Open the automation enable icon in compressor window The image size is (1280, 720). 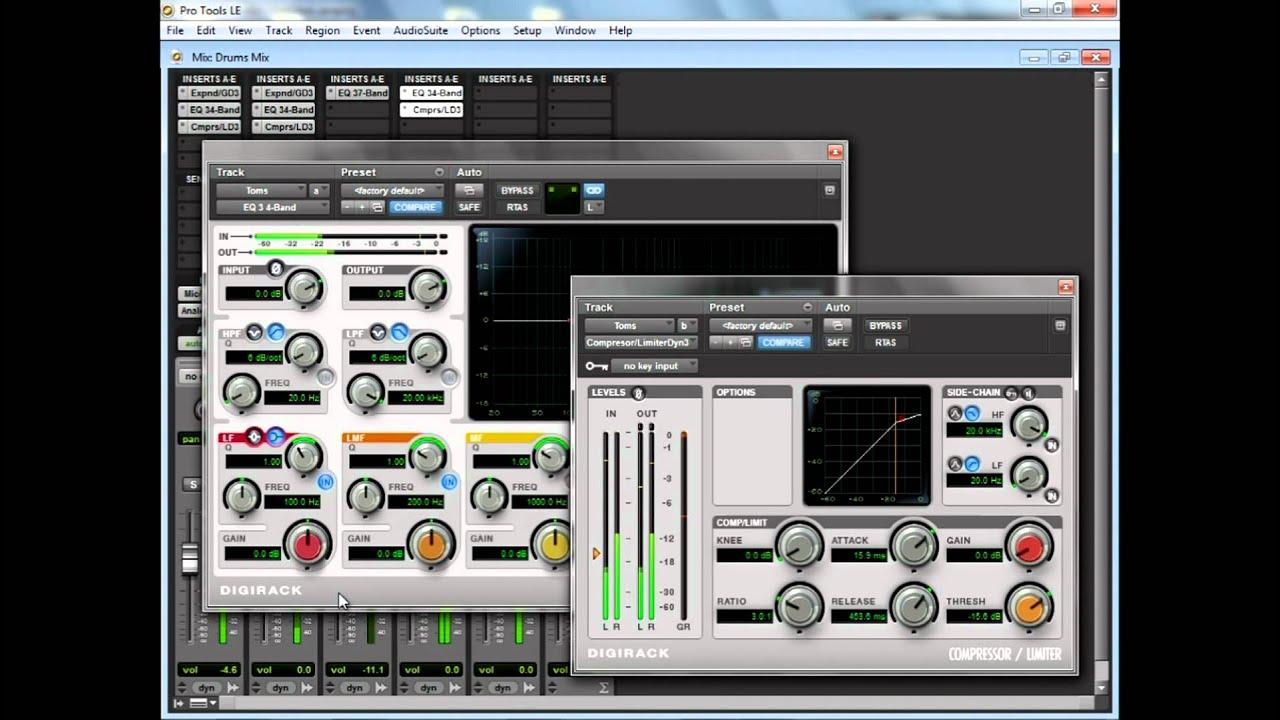[837, 325]
